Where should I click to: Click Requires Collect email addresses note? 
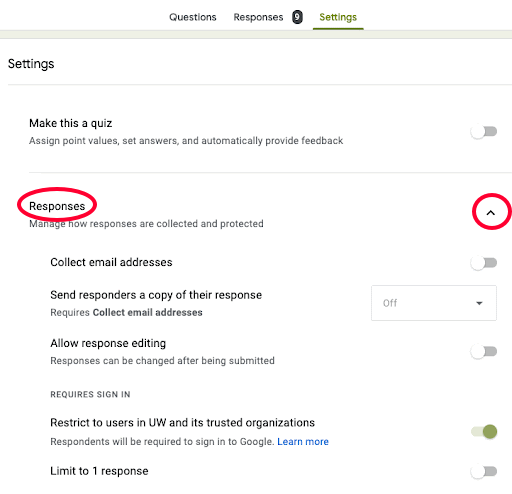coord(126,312)
